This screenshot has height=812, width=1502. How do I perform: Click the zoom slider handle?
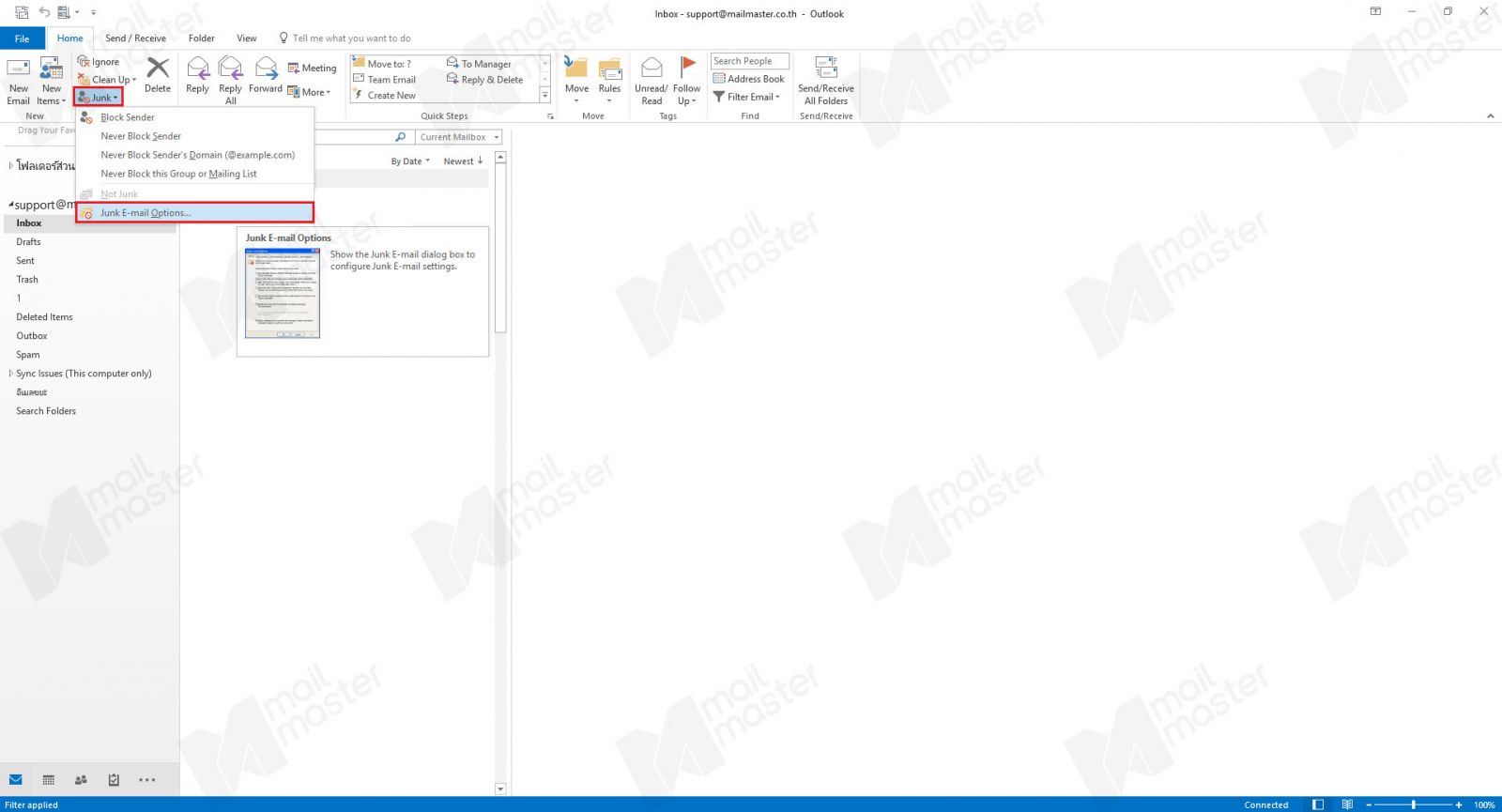pyautogui.click(x=1413, y=804)
